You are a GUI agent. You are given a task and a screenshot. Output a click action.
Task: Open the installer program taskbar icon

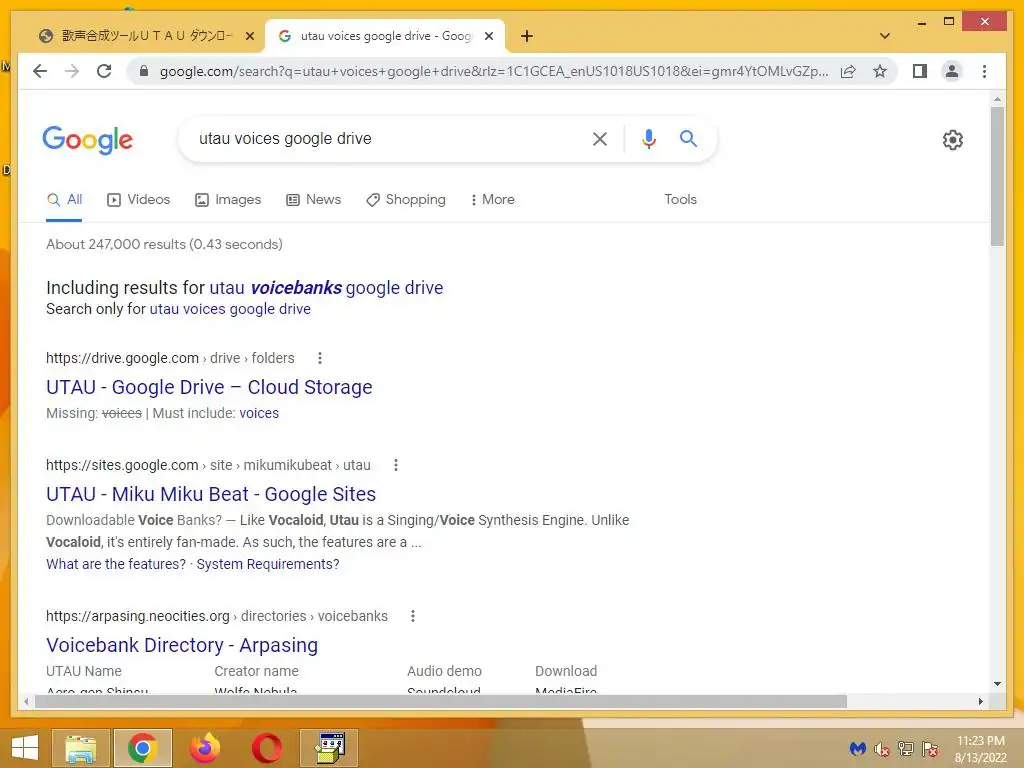pos(329,748)
